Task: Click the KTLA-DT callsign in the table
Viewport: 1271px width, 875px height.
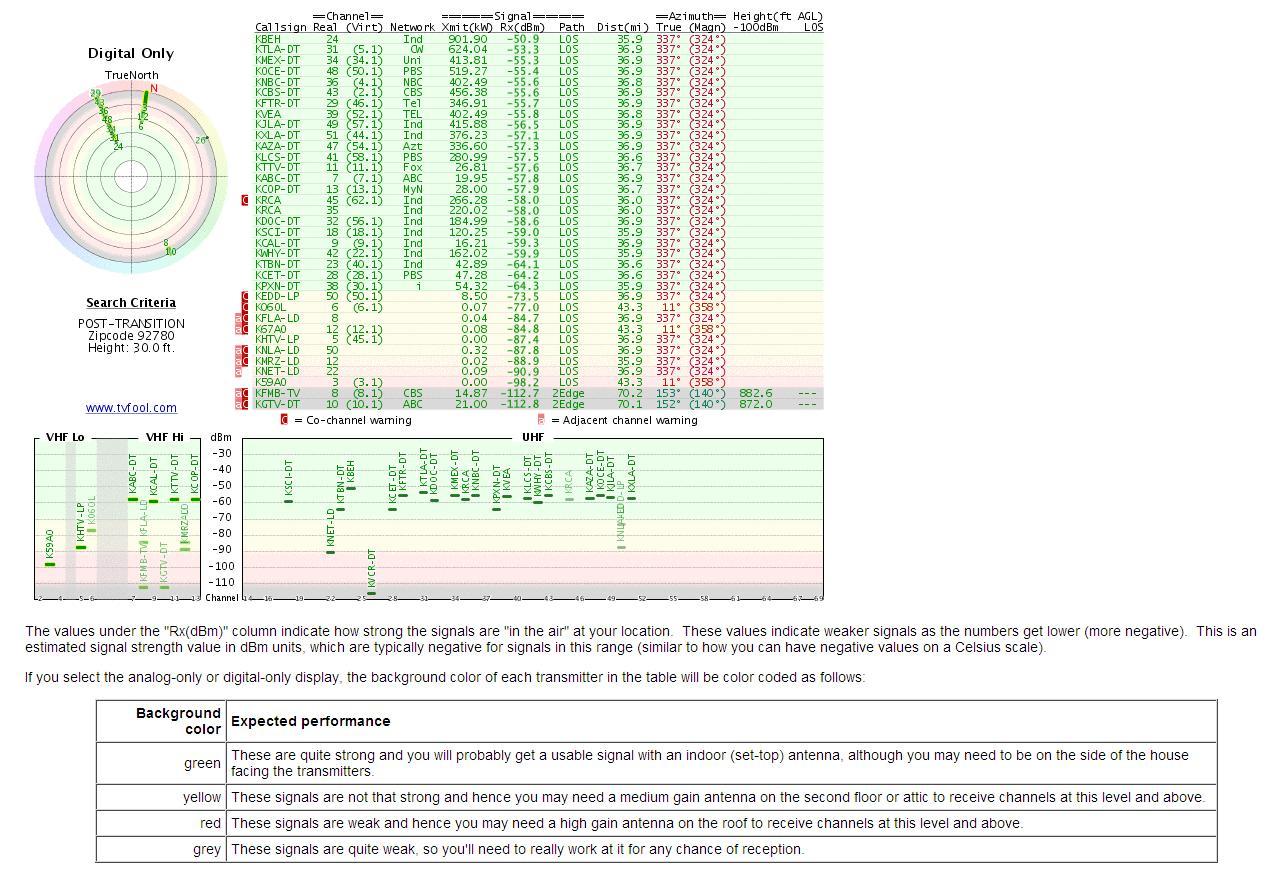Action: coord(278,49)
